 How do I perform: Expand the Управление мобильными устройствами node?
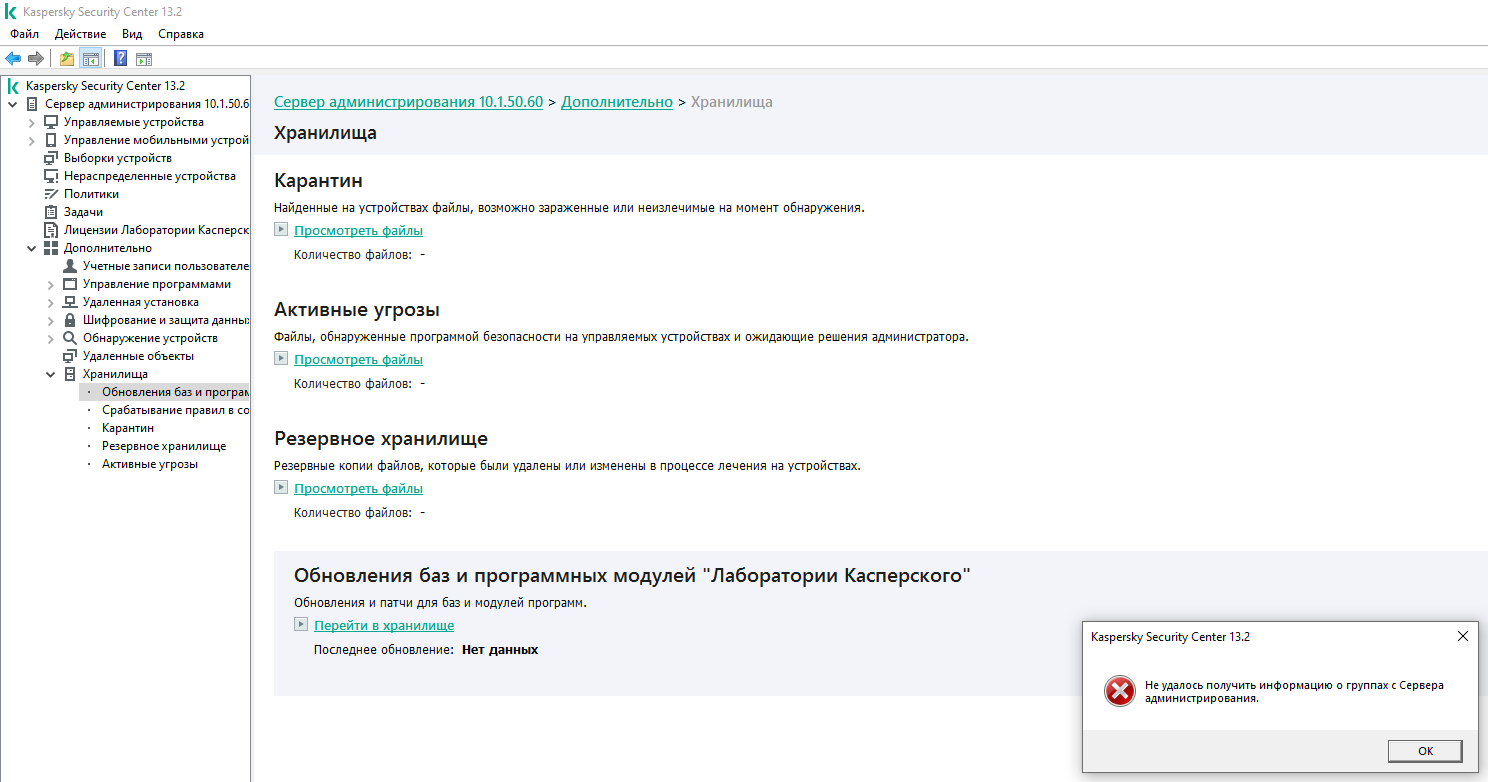tap(31, 140)
